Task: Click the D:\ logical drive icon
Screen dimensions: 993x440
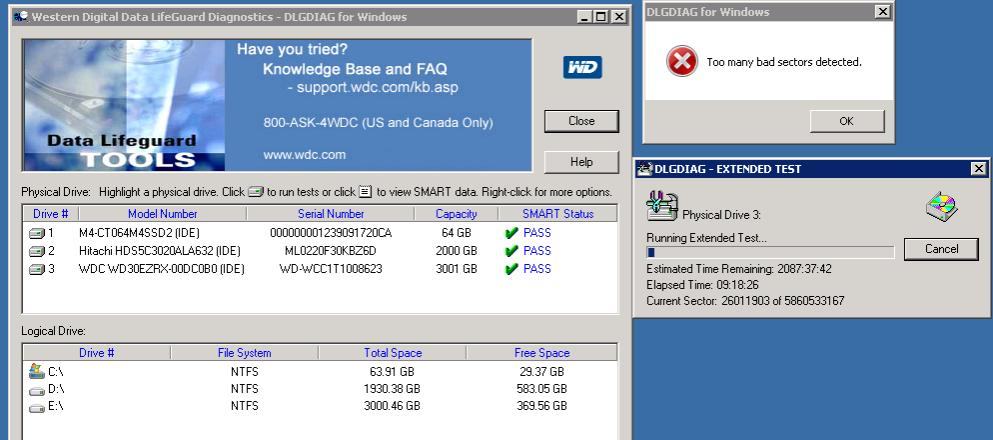Action: coord(37,389)
